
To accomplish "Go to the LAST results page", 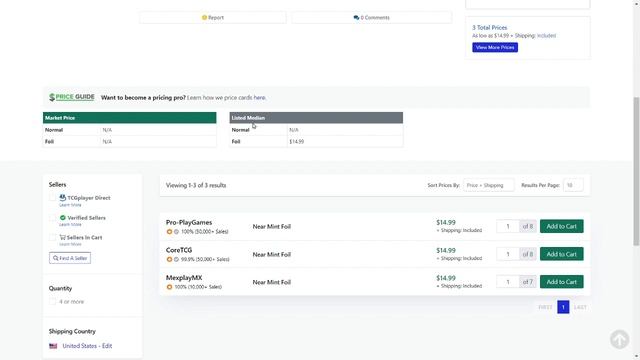I will click(580, 307).
